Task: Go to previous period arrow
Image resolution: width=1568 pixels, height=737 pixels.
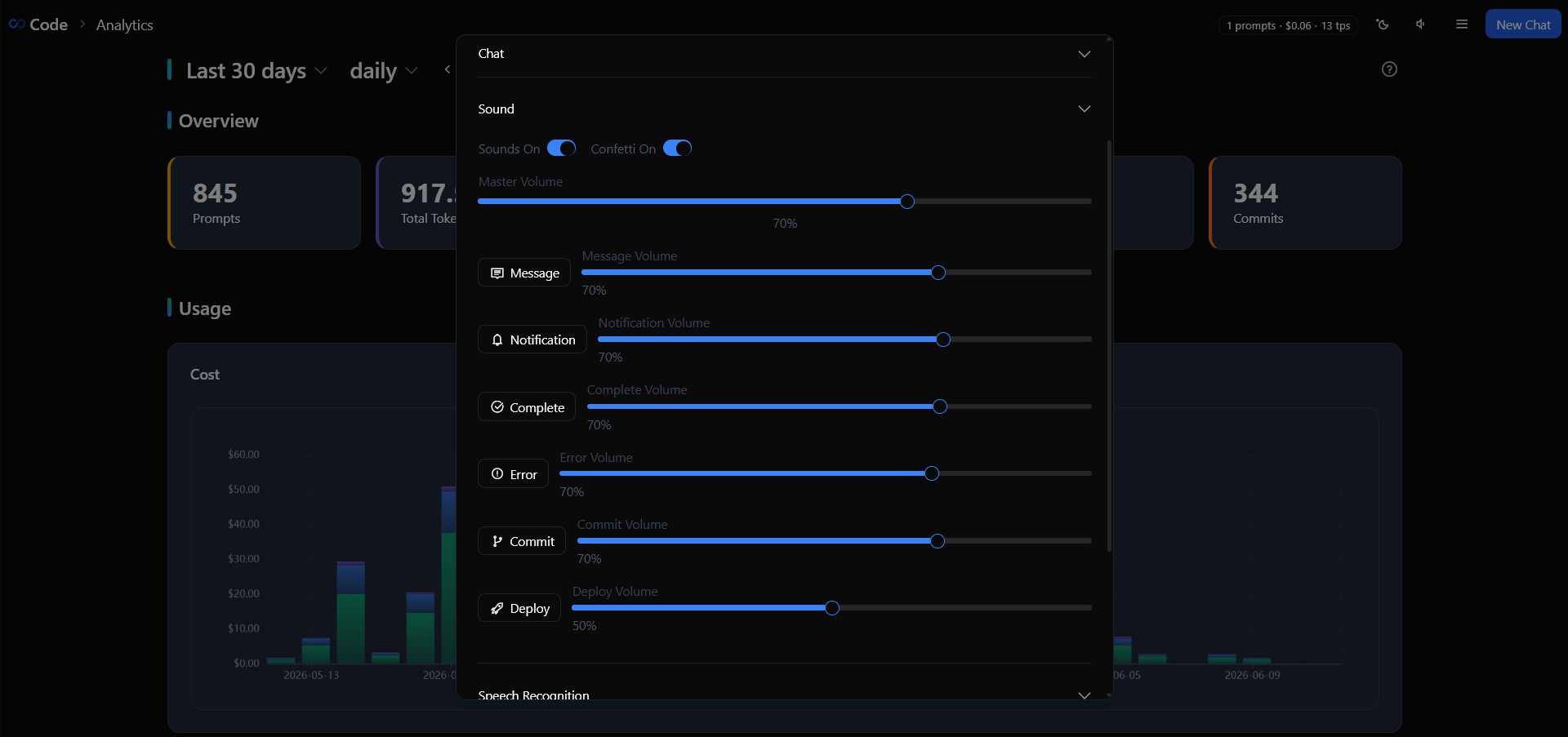Action: (x=448, y=70)
